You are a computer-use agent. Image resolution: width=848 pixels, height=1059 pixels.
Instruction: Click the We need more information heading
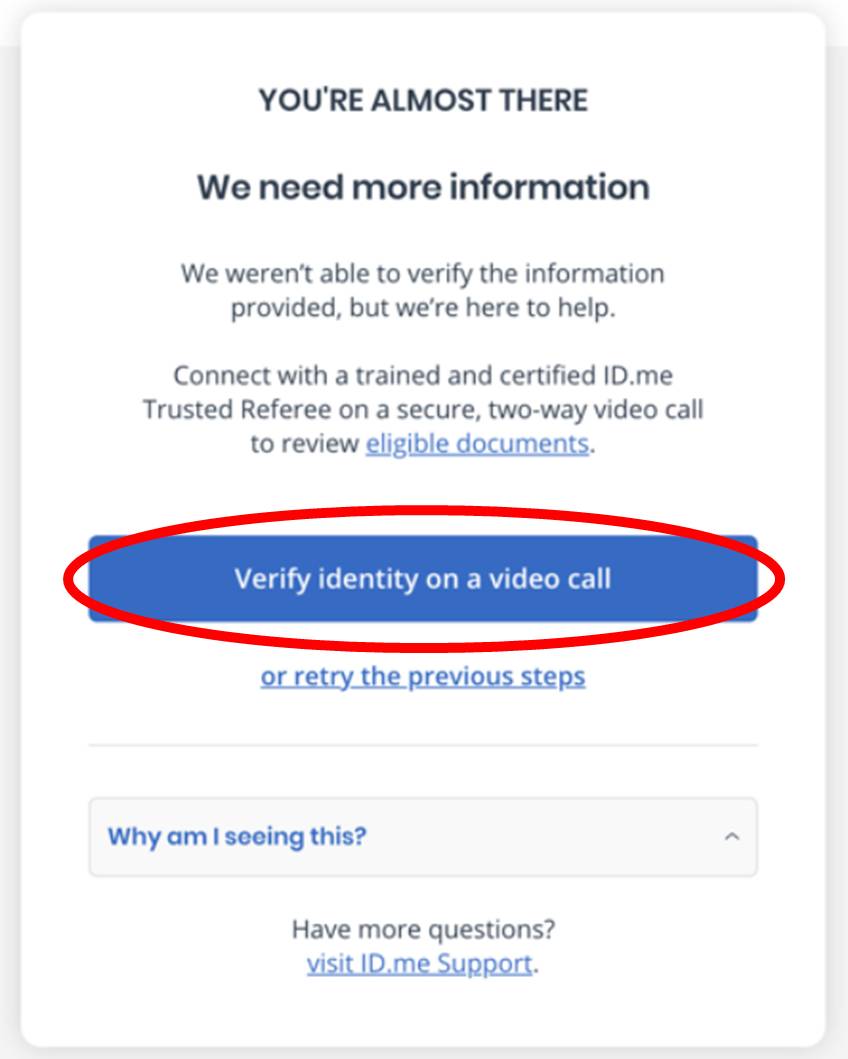[423, 187]
